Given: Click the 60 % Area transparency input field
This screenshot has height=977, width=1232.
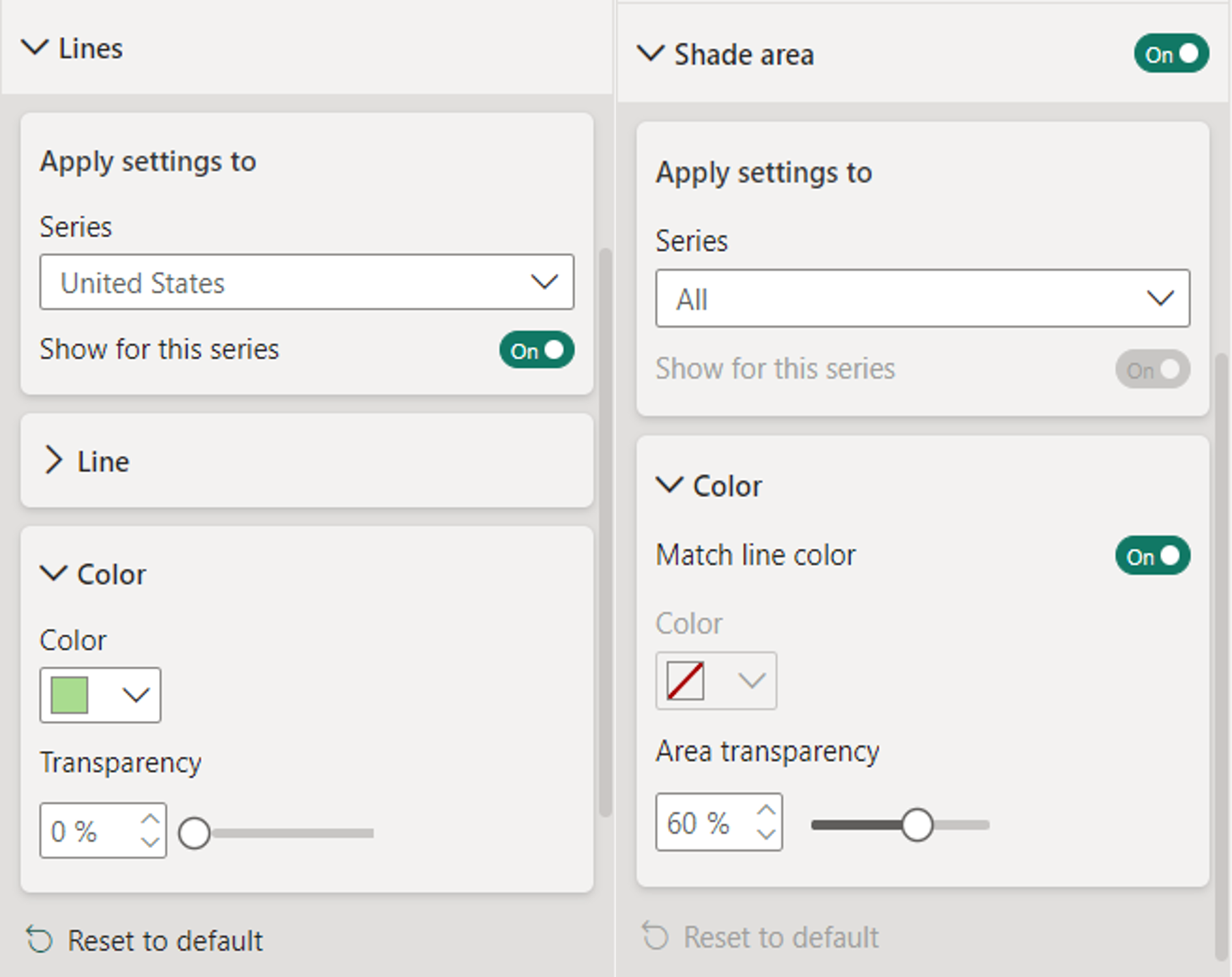Looking at the screenshot, I should [x=703, y=823].
